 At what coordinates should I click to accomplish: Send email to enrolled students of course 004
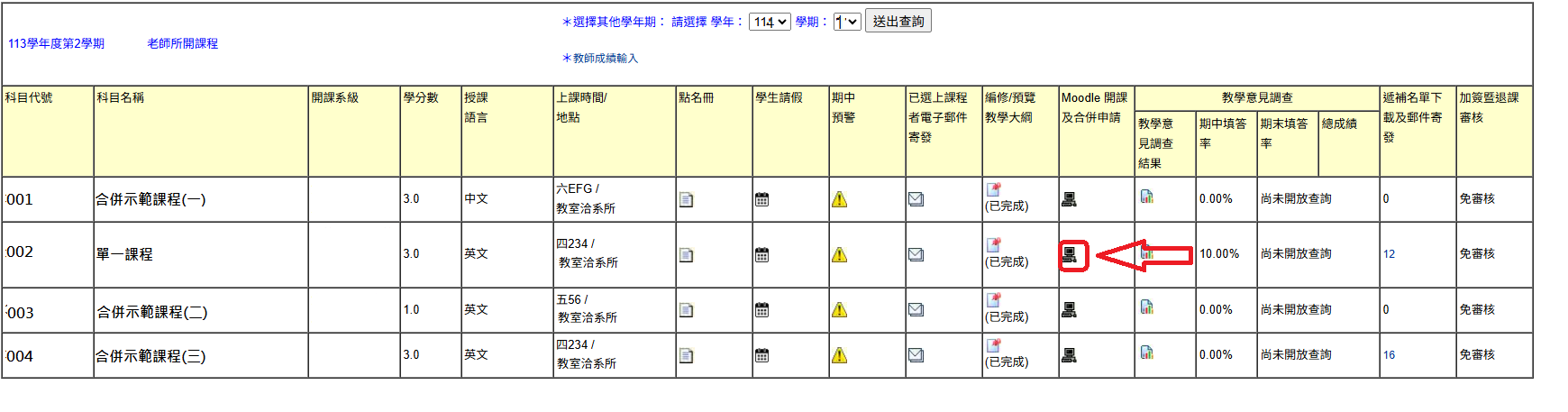pyautogui.click(x=916, y=355)
